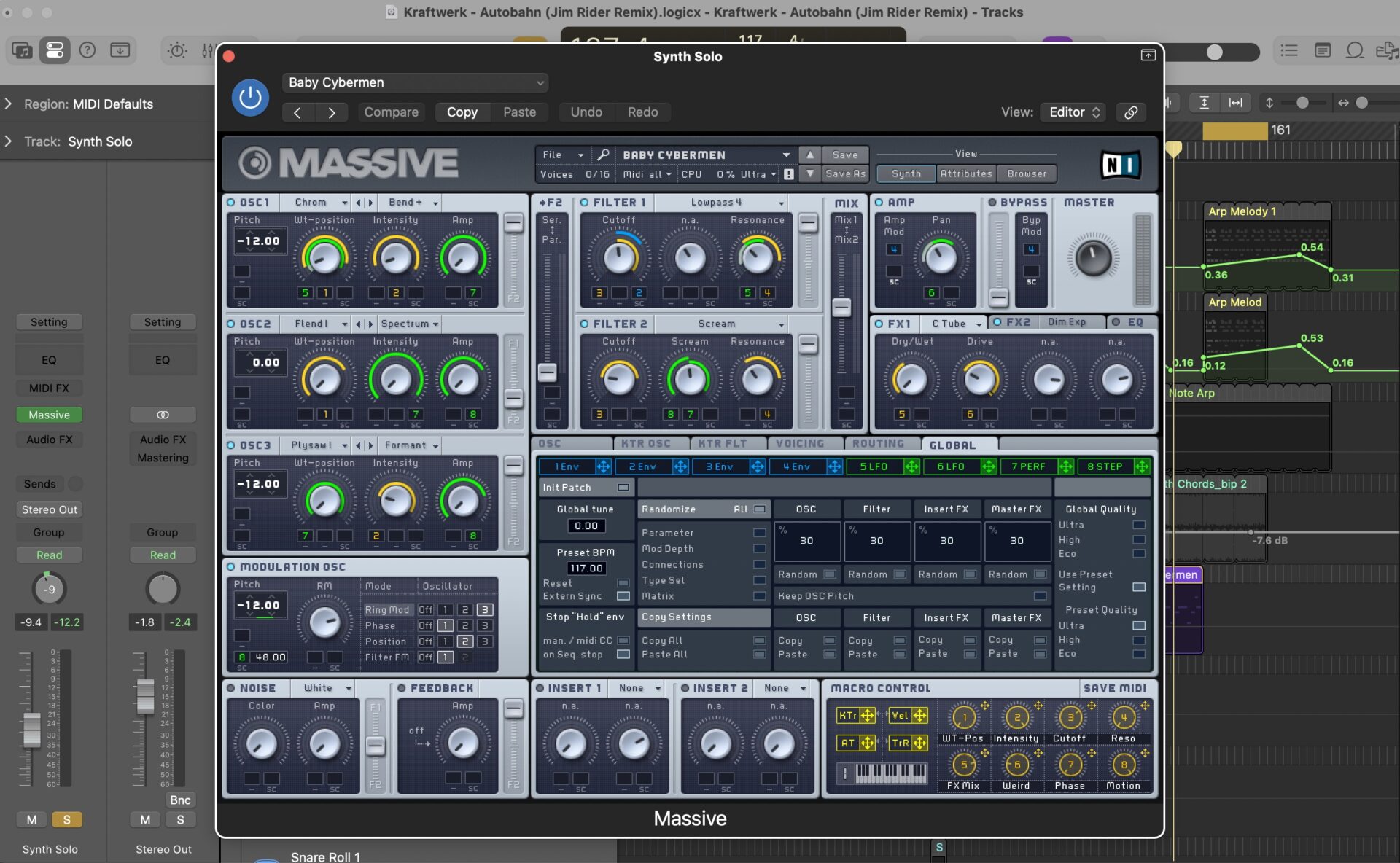Open Quick Help question mark icon
This screenshot has height=863, width=1400.
tap(87, 50)
